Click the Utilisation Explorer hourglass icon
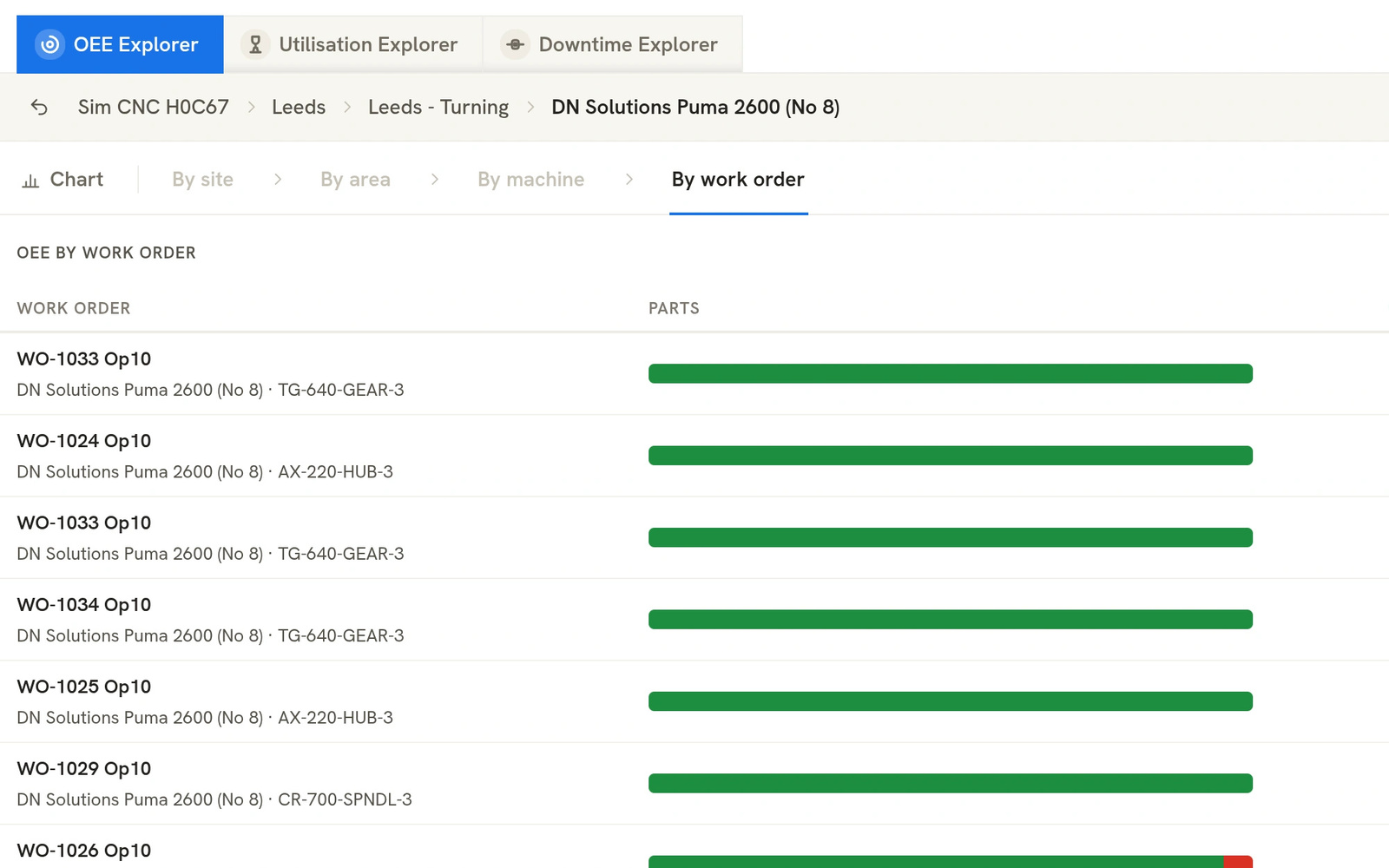 255,44
